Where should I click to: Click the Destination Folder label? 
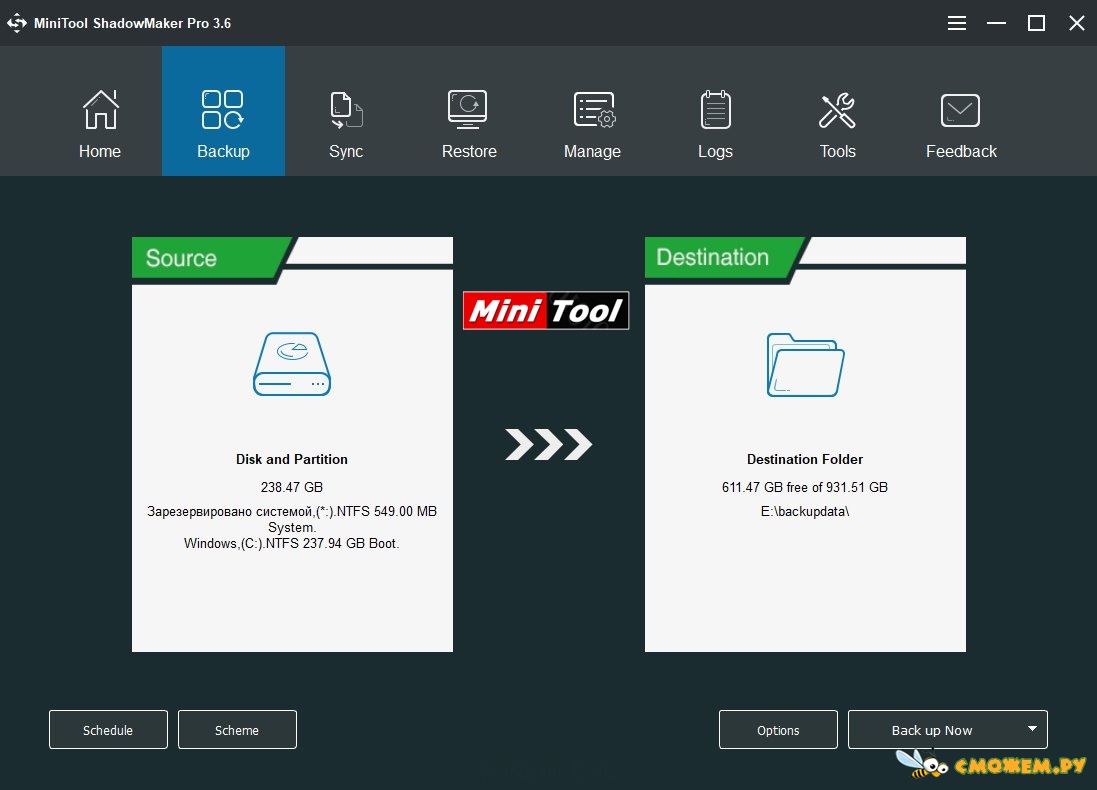[805, 459]
